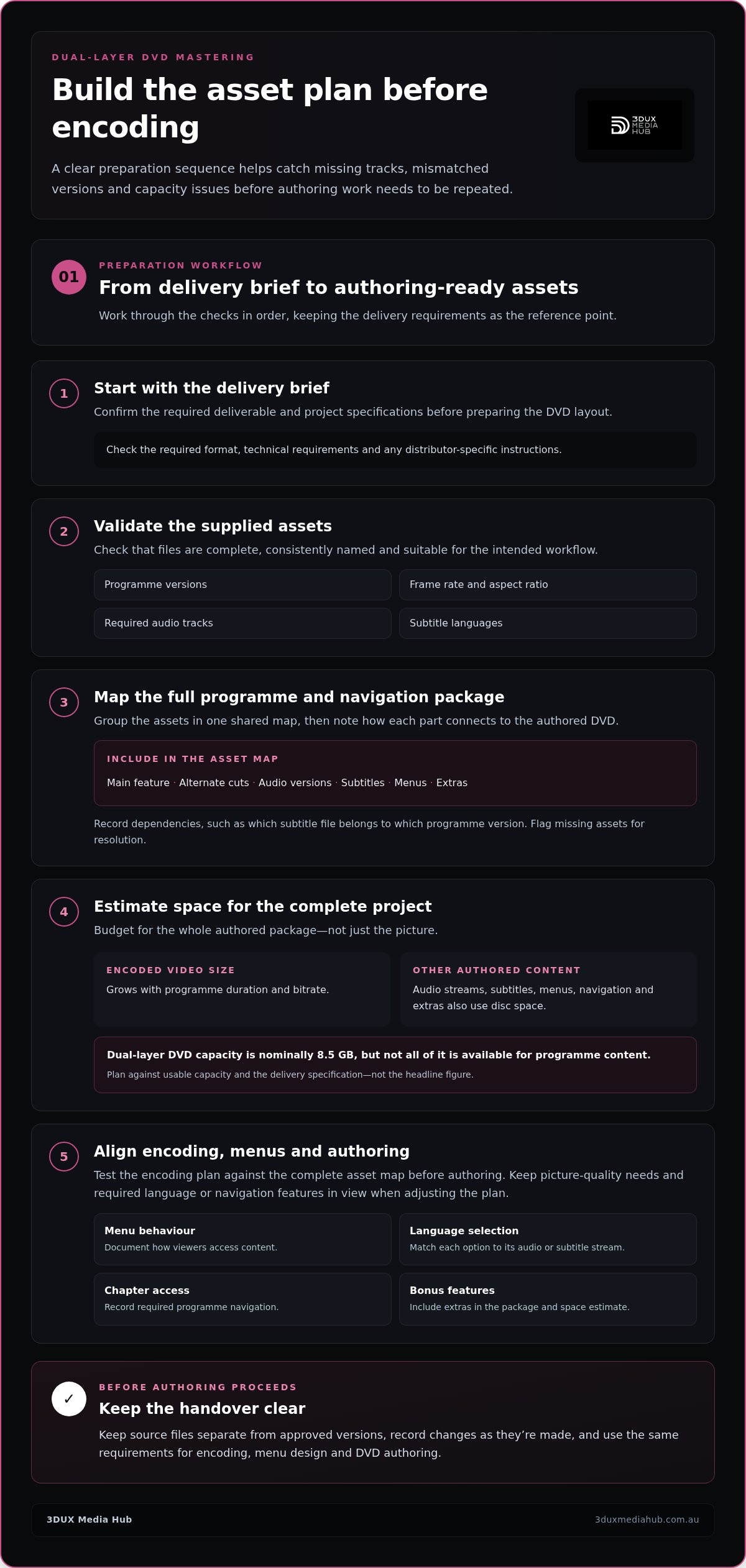Click the Include in the Asset Map box
This screenshot has width=746, height=1568.
pyautogui.click(x=395, y=773)
